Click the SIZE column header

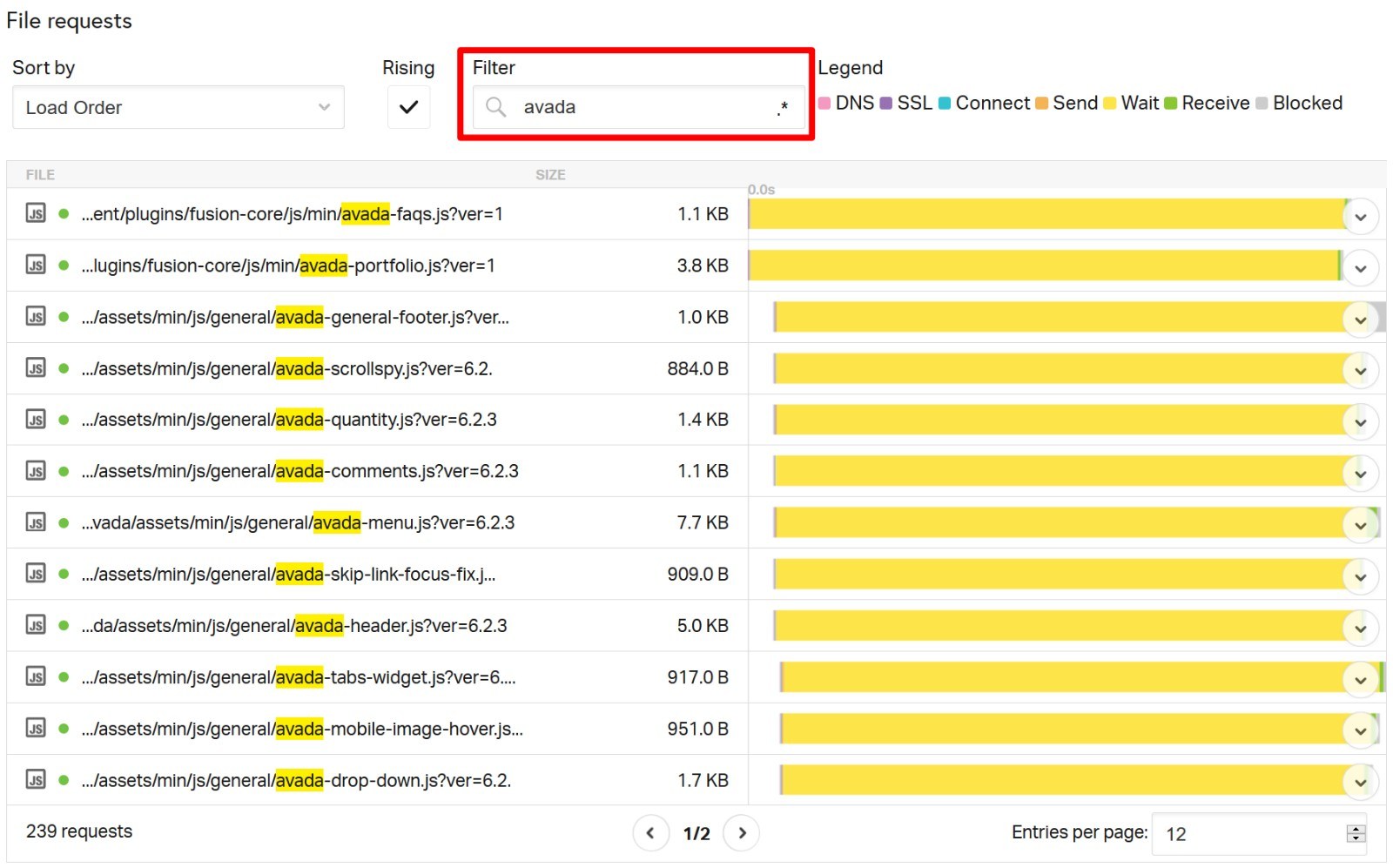click(550, 175)
